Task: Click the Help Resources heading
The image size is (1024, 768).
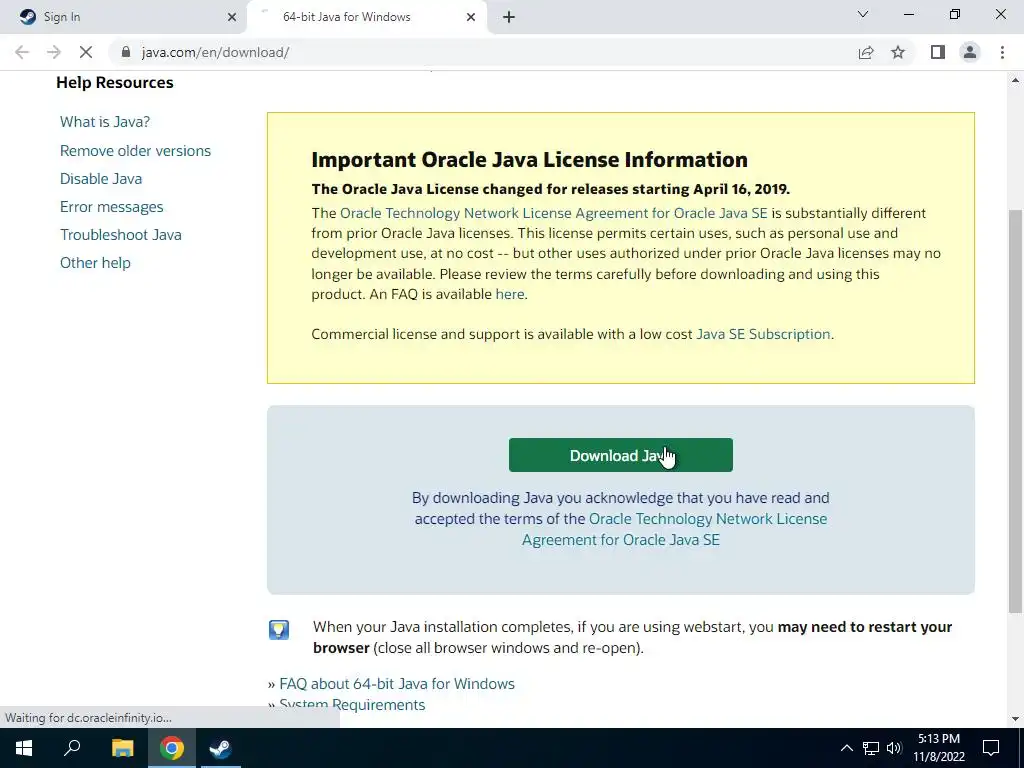Action: (x=115, y=83)
